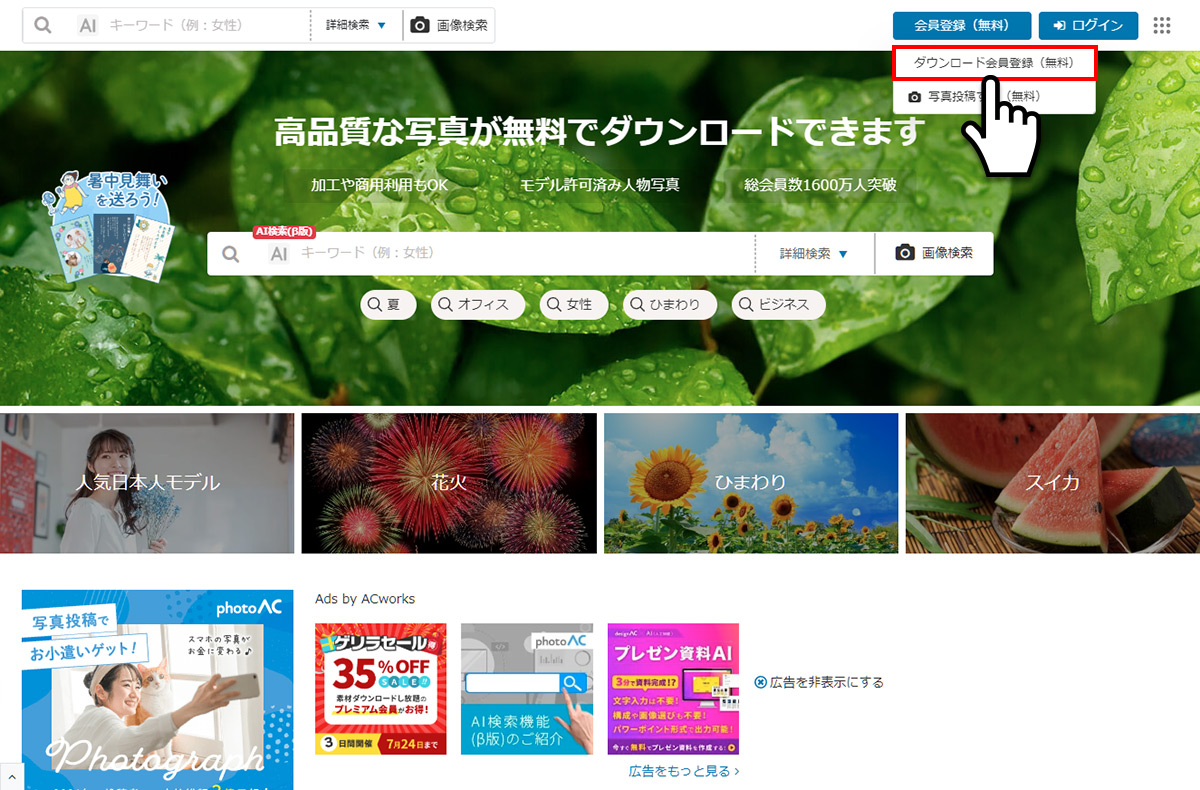Open the 会員登録（無料） menu button
The image size is (1200, 790).
[962, 25]
